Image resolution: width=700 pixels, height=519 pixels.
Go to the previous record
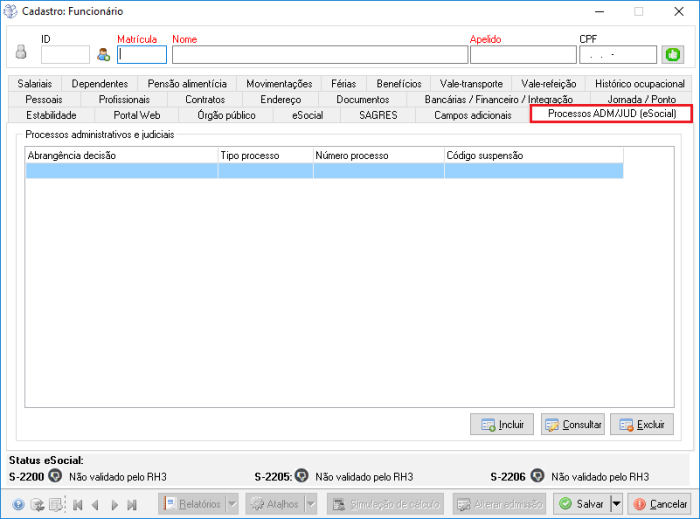(x=96, y=505)
